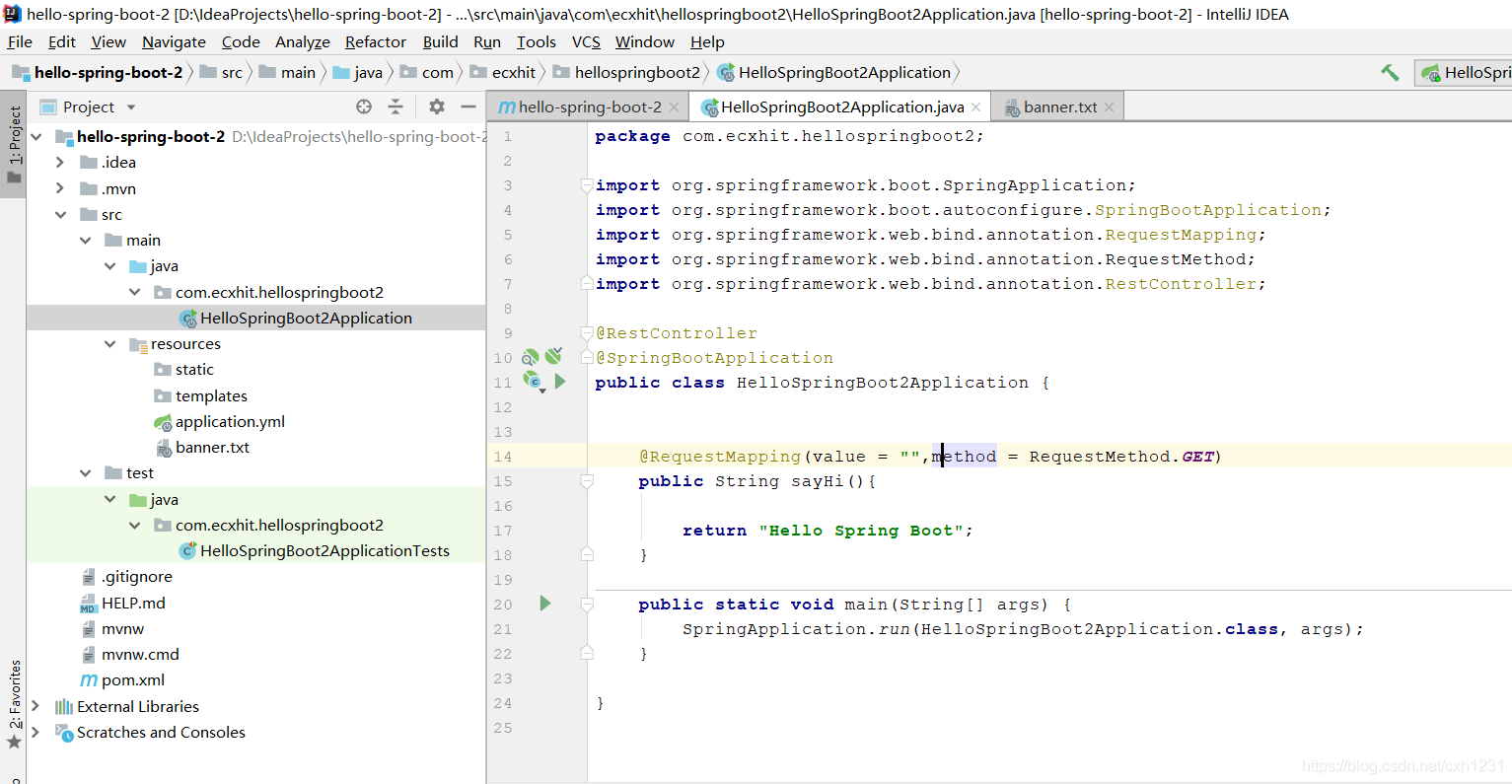The image size is (1512, 784).
Task: Click Spring autowired gutter icon on line 10
Action: click(x=553, y=356)
